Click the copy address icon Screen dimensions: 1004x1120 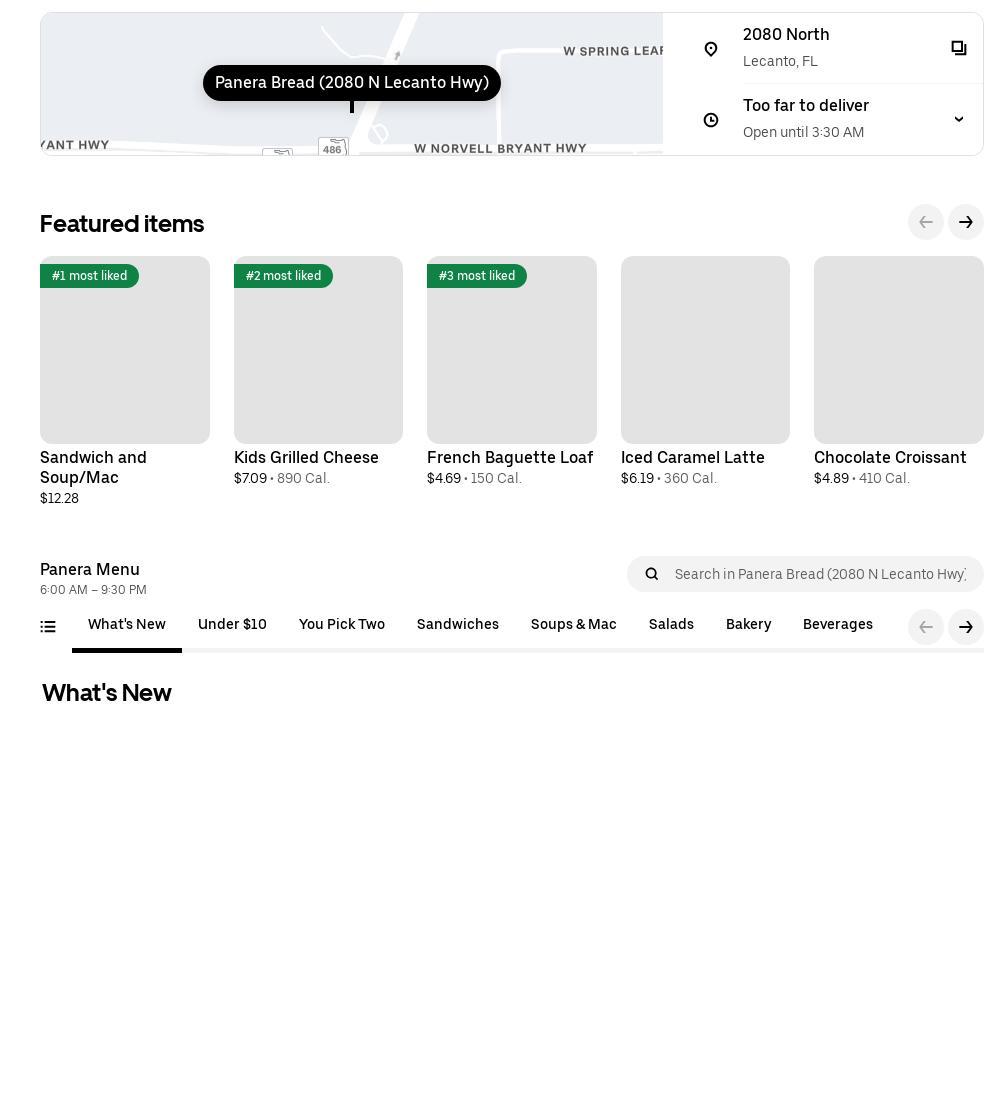click(958, 48)
